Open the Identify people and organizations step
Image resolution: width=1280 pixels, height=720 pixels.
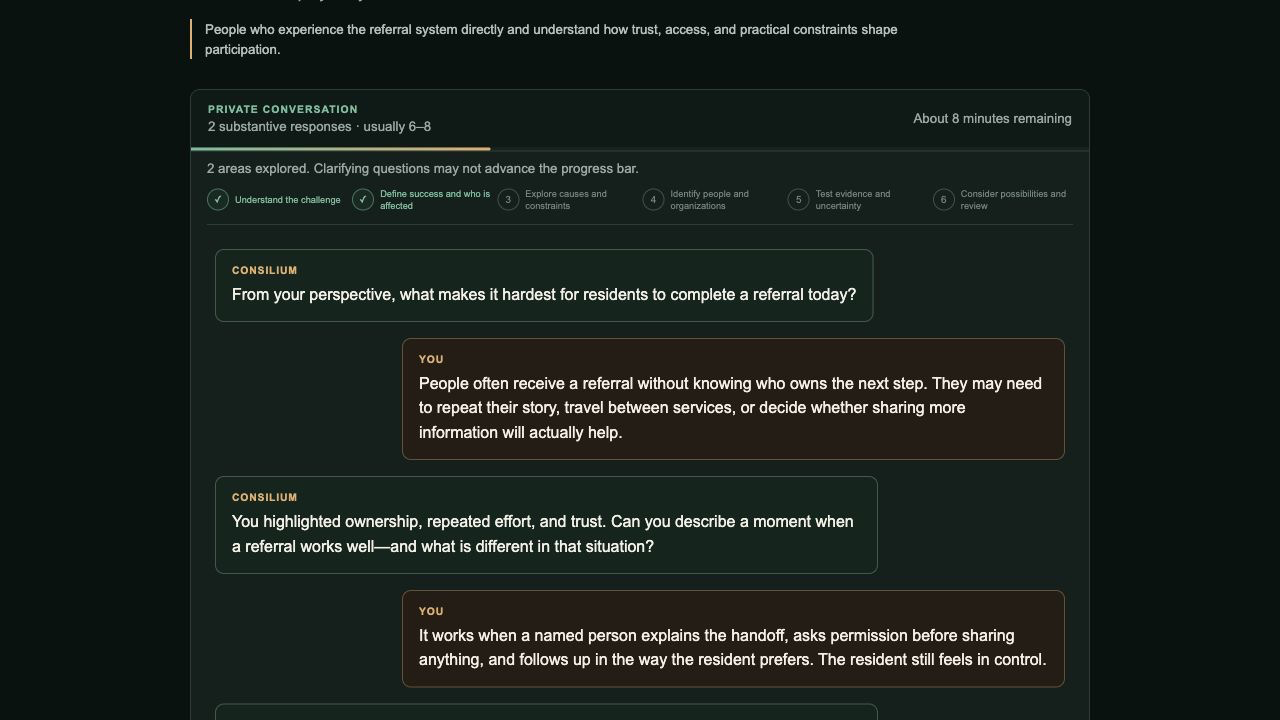click(x=709, y=200)
